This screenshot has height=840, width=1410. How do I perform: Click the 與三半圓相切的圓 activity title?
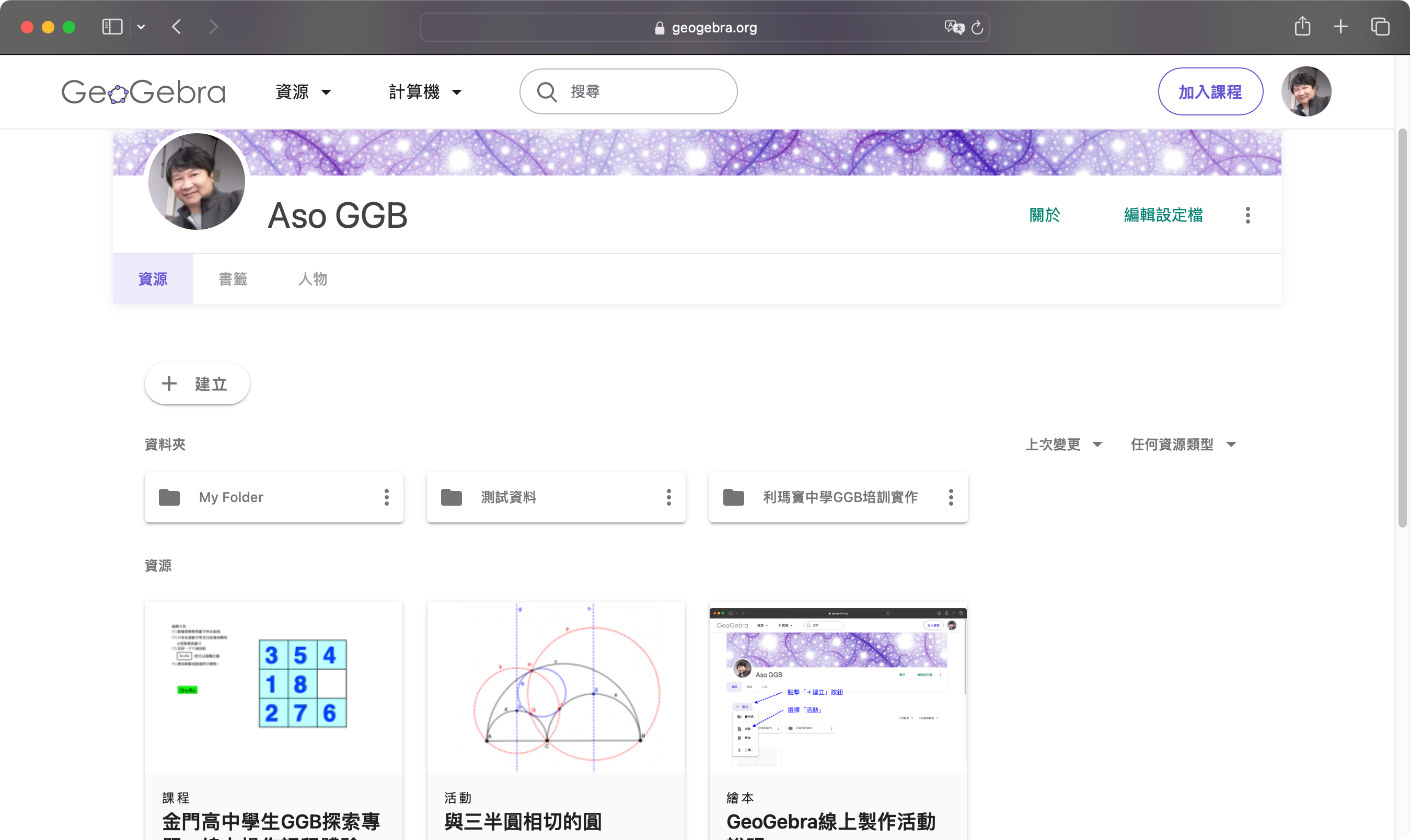click(x=523, y=821)
